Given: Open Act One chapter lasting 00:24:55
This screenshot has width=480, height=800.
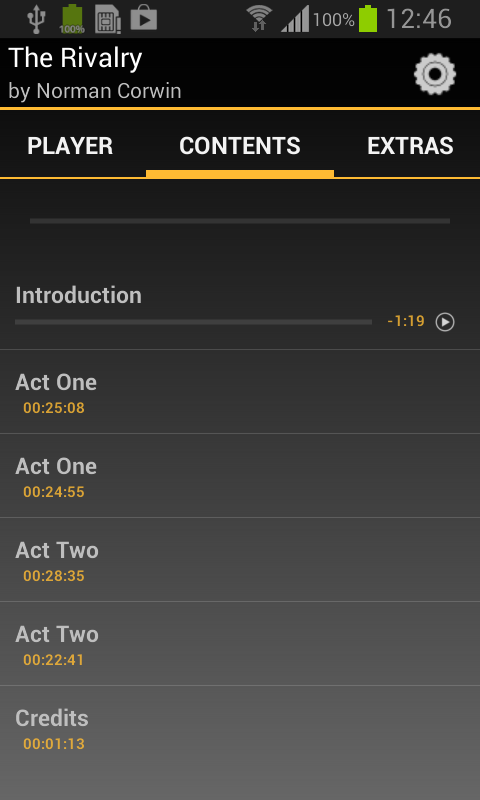Looking at the screenshot, I should (240, 476).
